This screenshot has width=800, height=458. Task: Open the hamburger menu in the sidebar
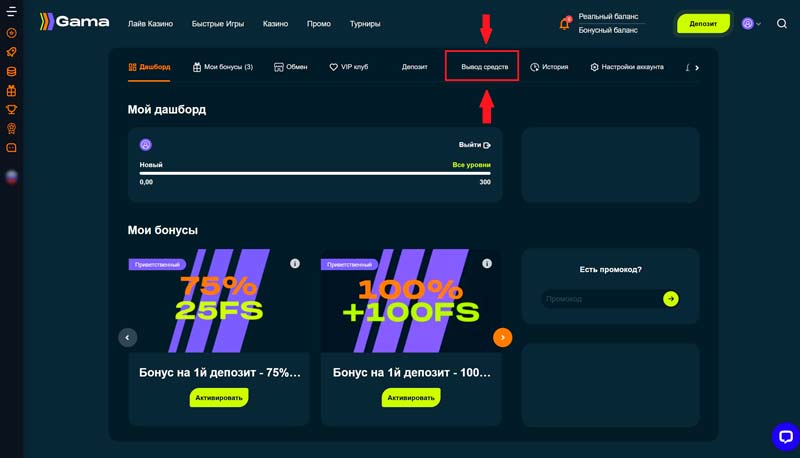tap(12, 11)
